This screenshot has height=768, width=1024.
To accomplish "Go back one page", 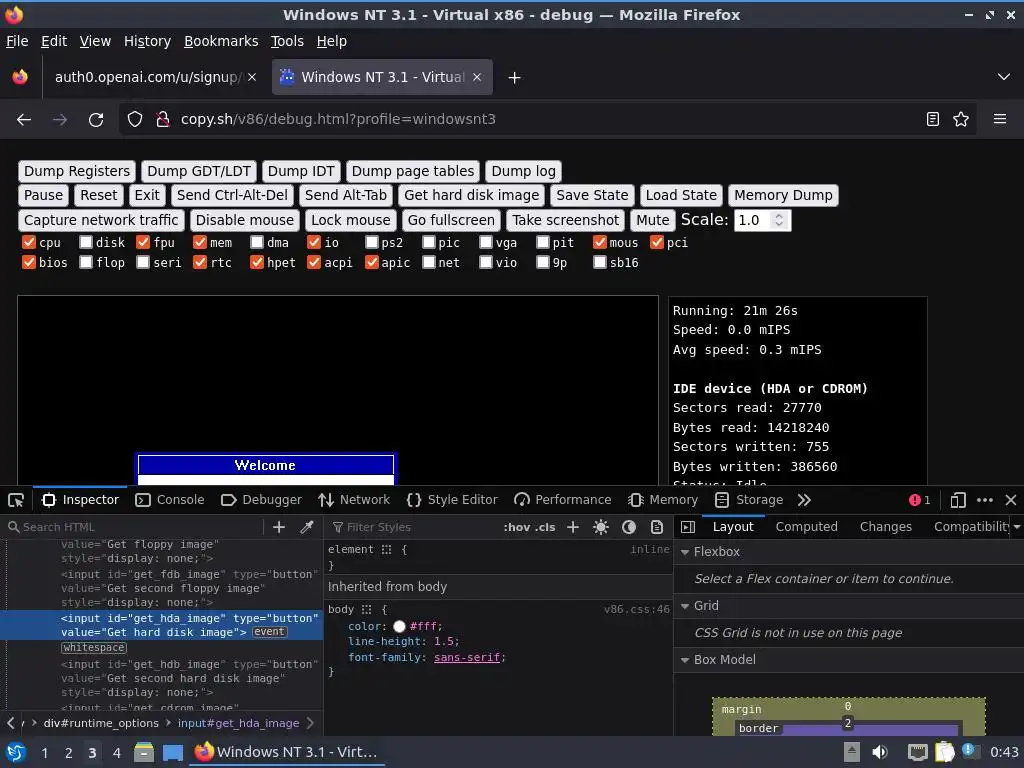I will coord(24,120).
